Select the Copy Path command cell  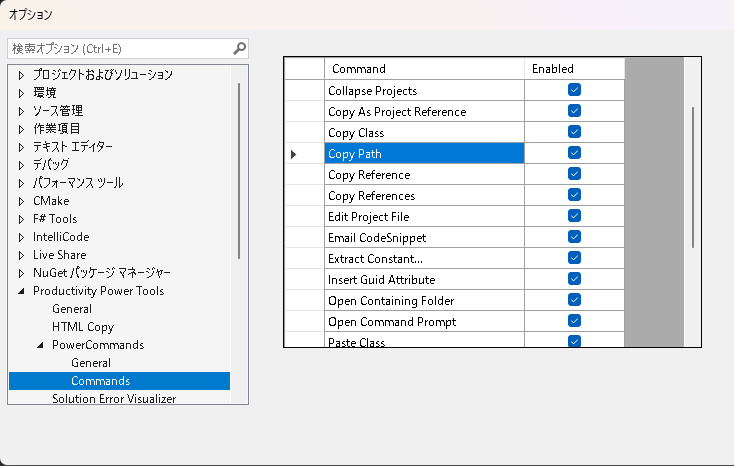(x=424, y=154)
